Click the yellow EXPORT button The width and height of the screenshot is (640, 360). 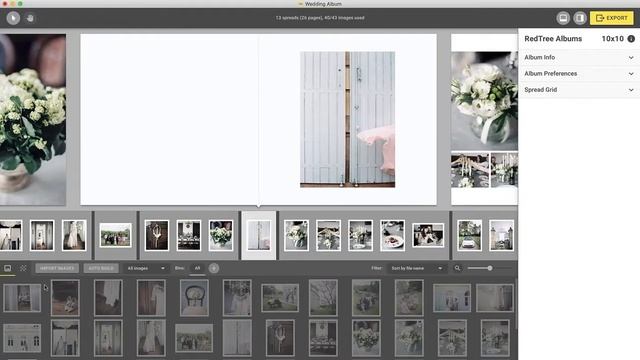(611, 18)
